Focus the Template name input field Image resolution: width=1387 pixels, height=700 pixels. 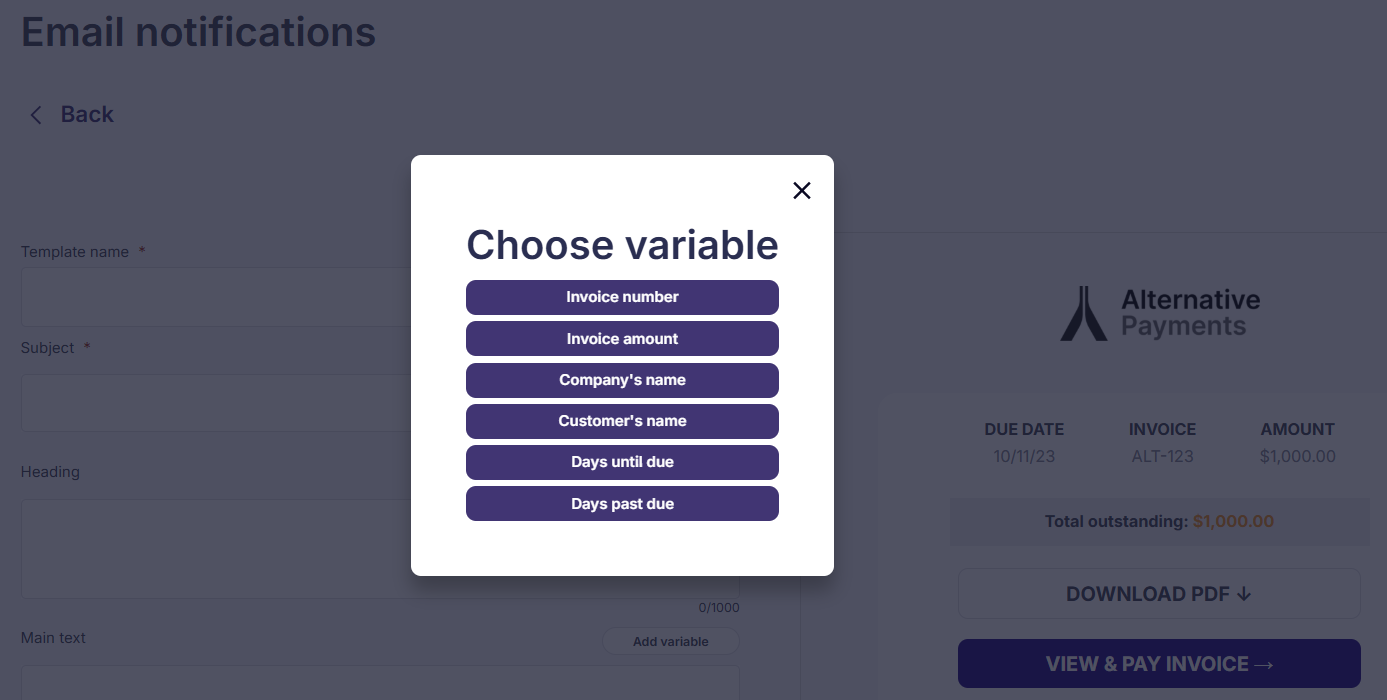216,296
